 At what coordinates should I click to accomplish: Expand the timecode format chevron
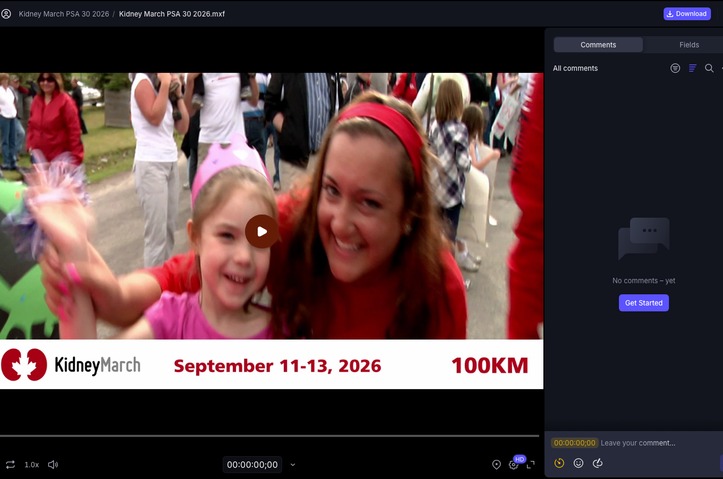(293, 465)
